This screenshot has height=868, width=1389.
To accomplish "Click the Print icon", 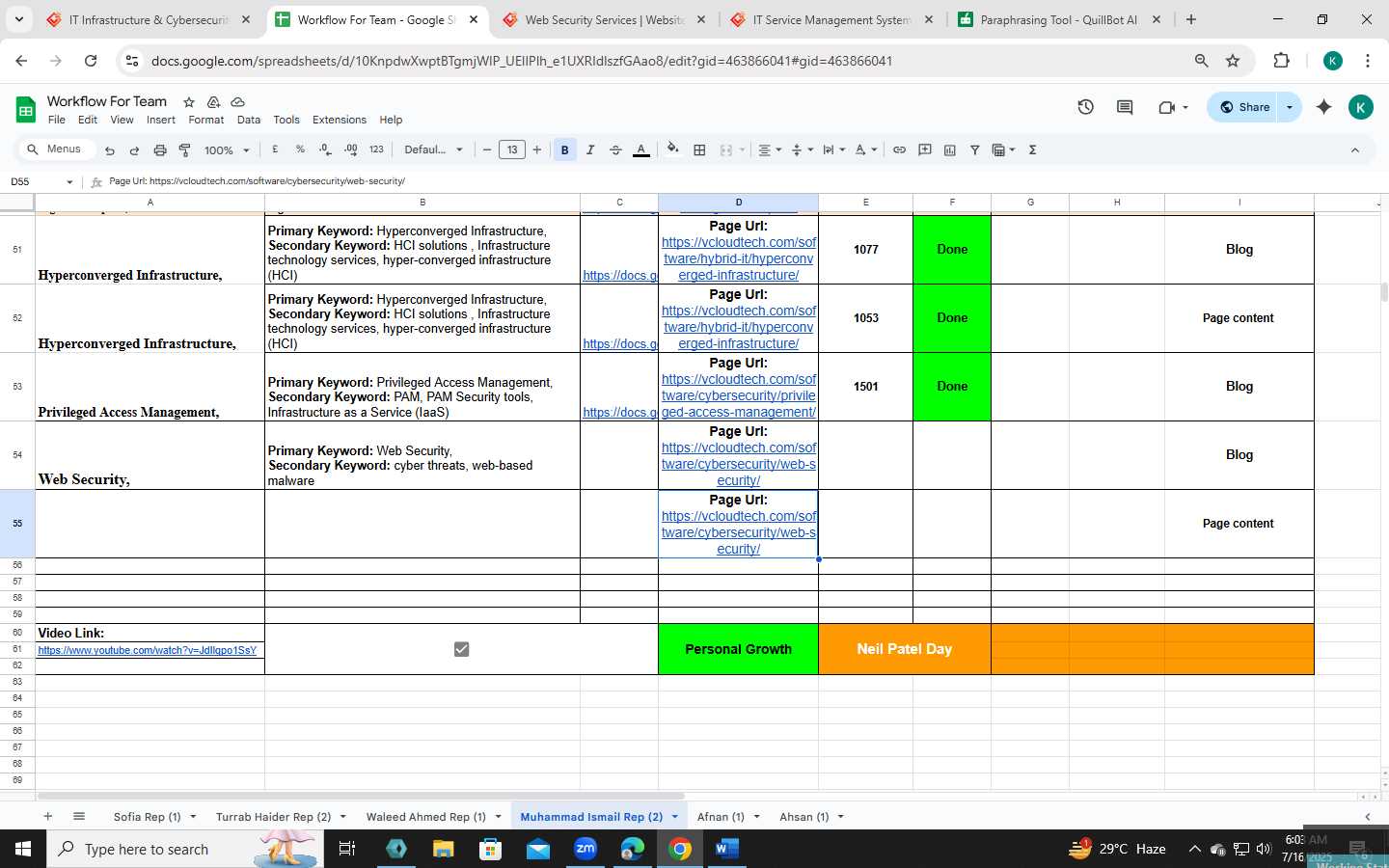I will (x=160, y=150).
